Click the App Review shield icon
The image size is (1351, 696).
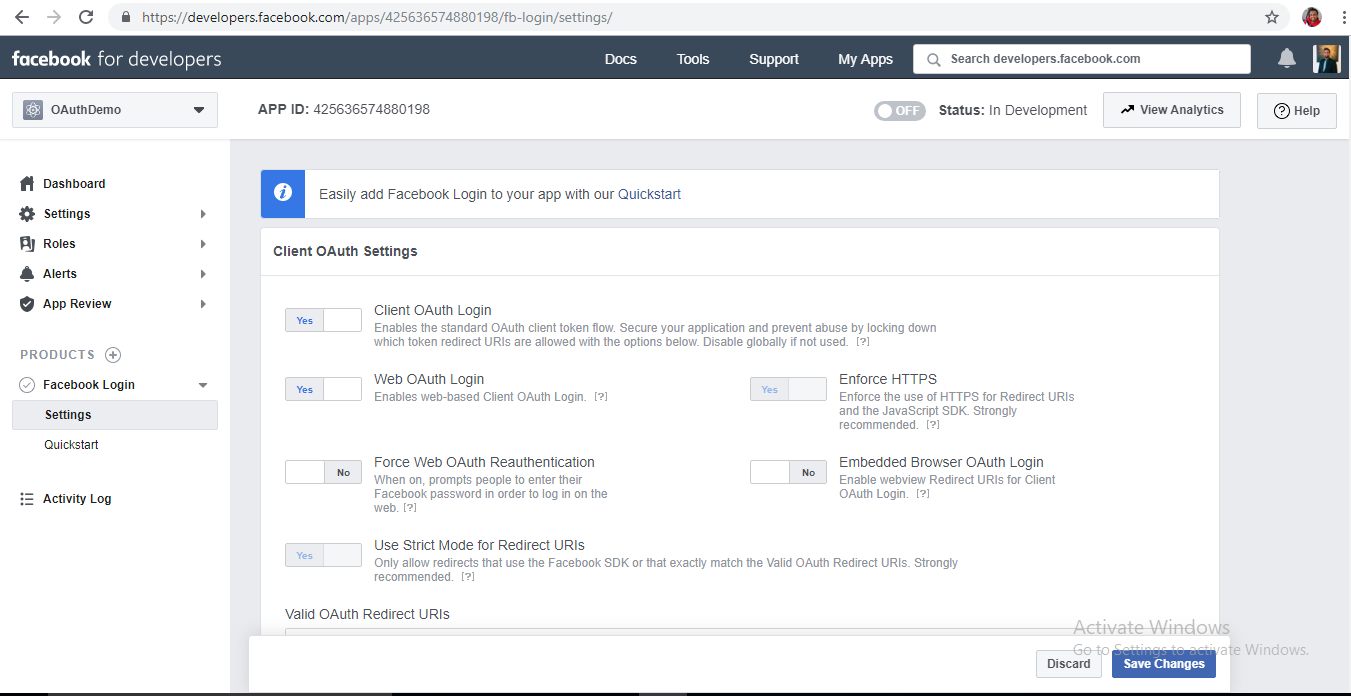click(27, 304)
